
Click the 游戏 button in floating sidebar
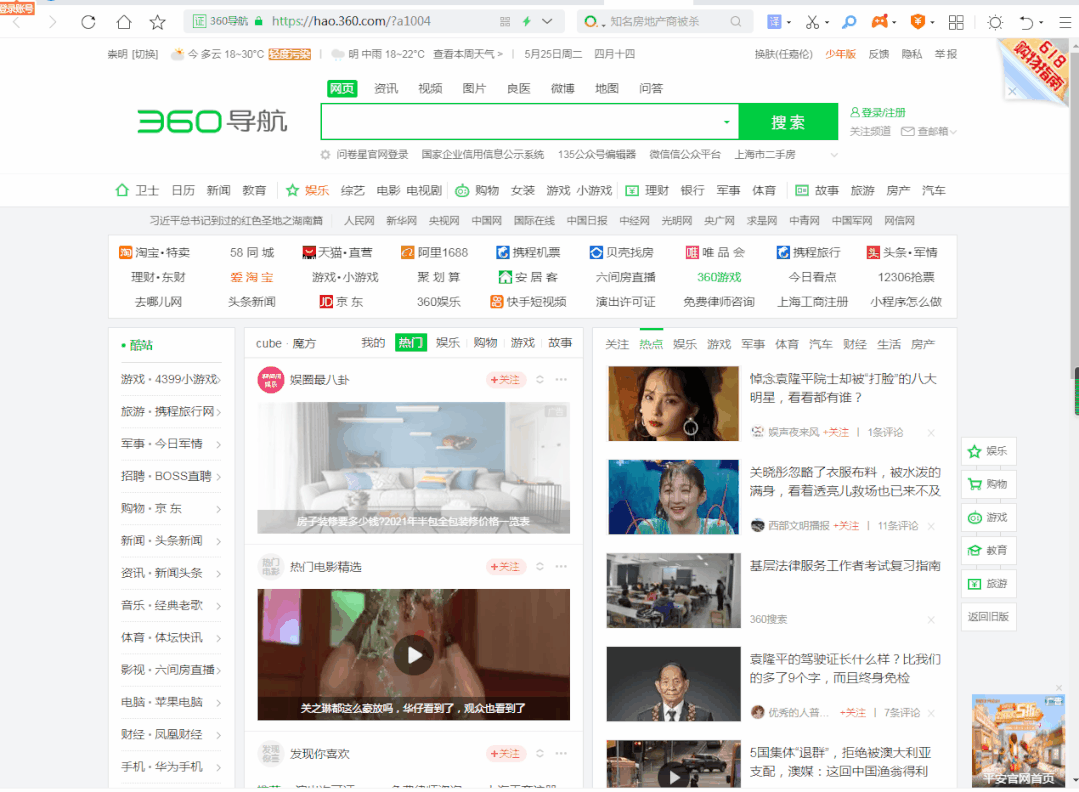click(x=988, y=517)
